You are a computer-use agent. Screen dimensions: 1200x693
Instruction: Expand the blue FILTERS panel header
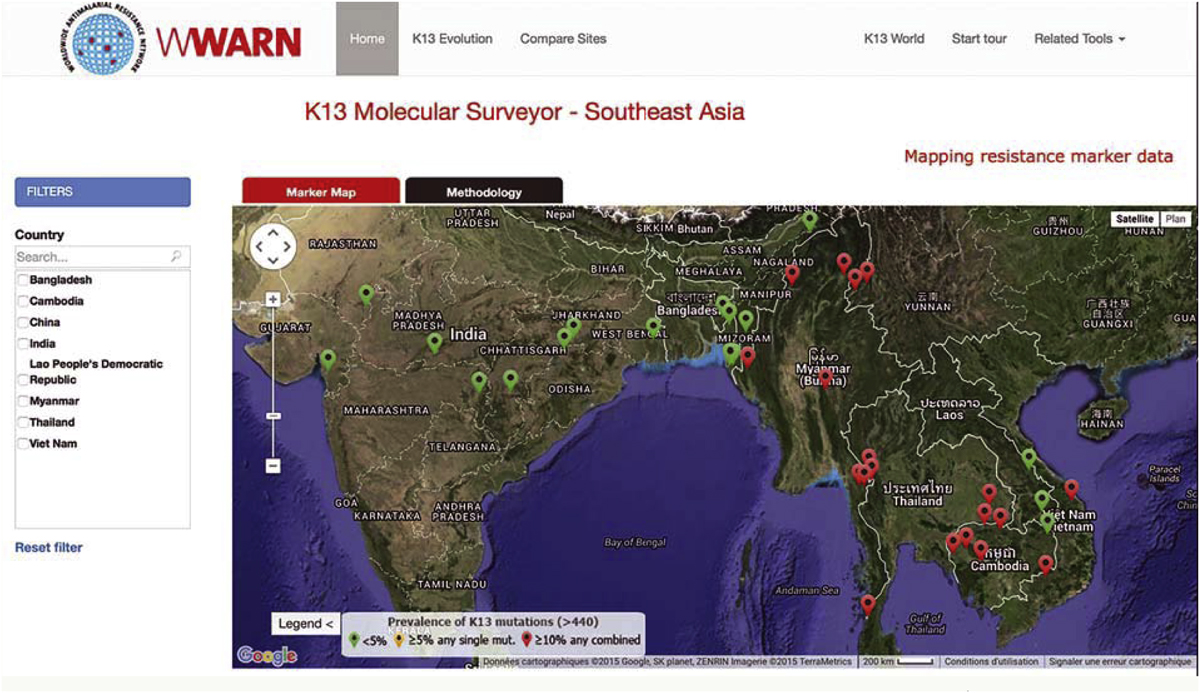102,192
